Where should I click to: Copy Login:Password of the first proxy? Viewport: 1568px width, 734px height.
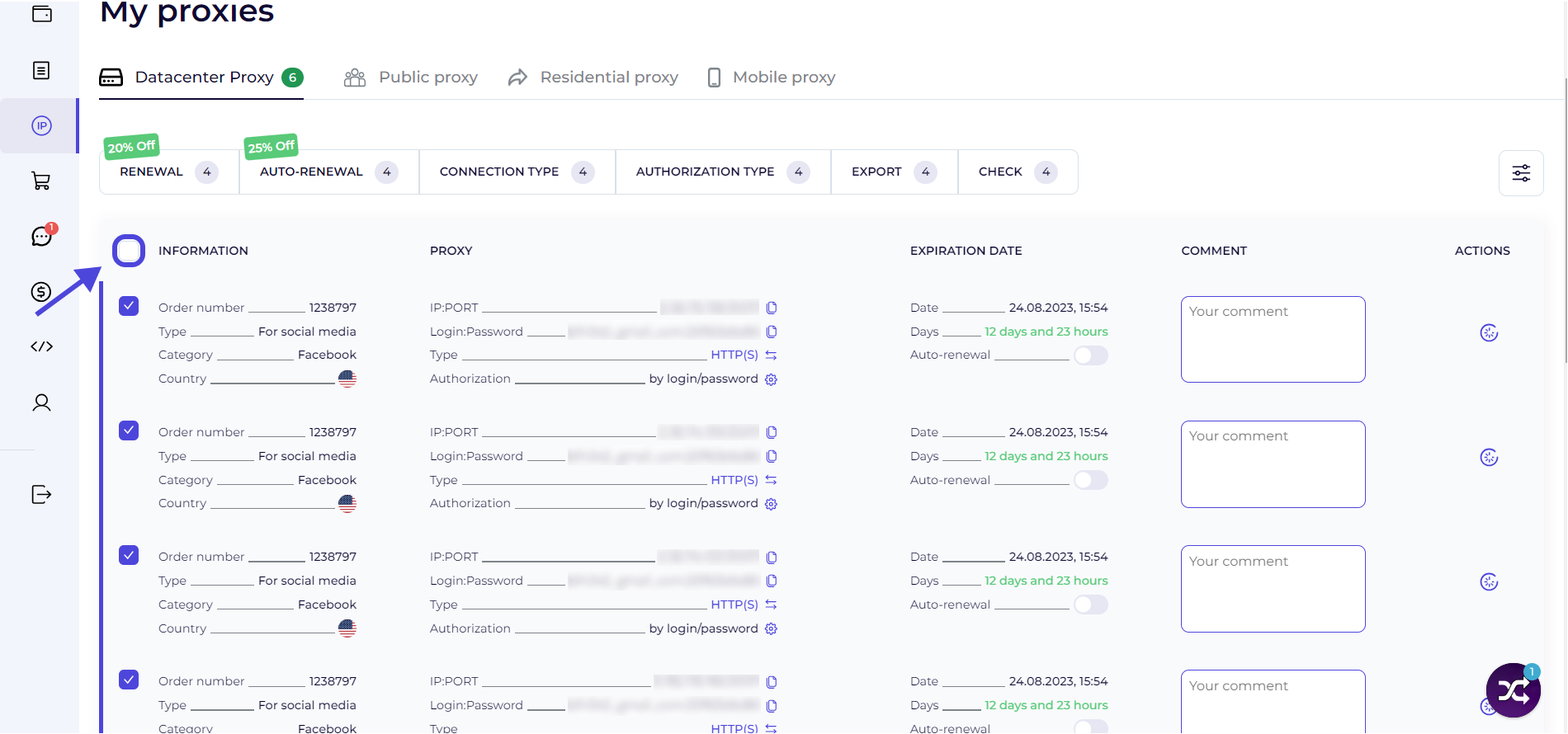click(772, 332)
